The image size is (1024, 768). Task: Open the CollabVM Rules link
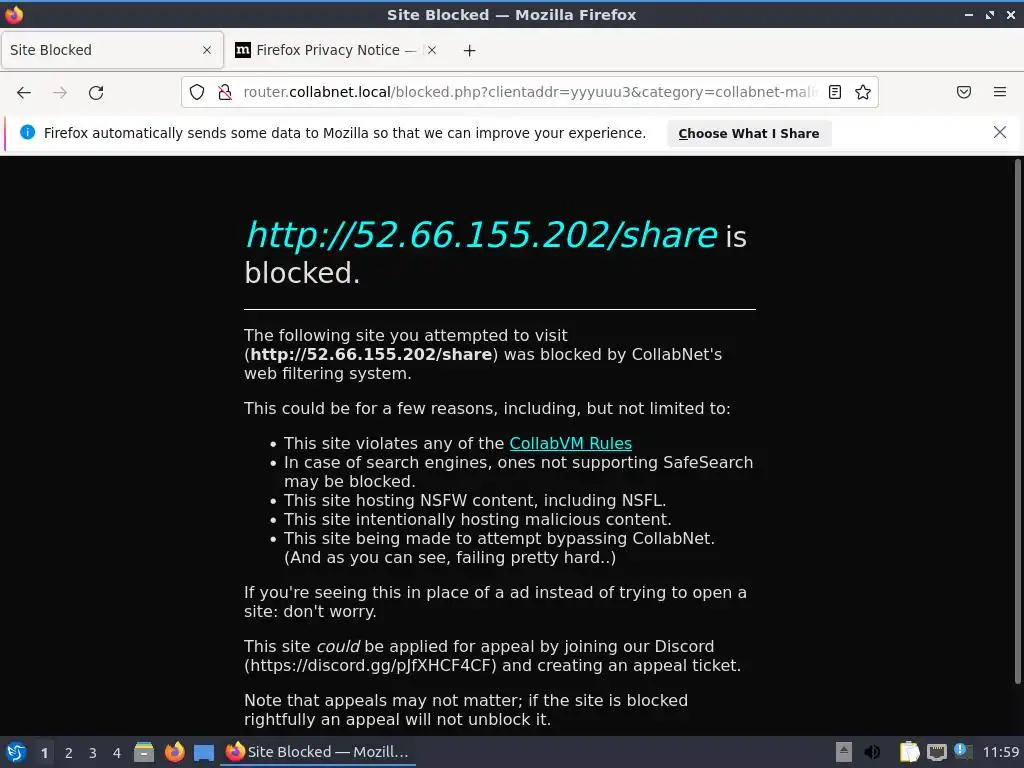570,443
